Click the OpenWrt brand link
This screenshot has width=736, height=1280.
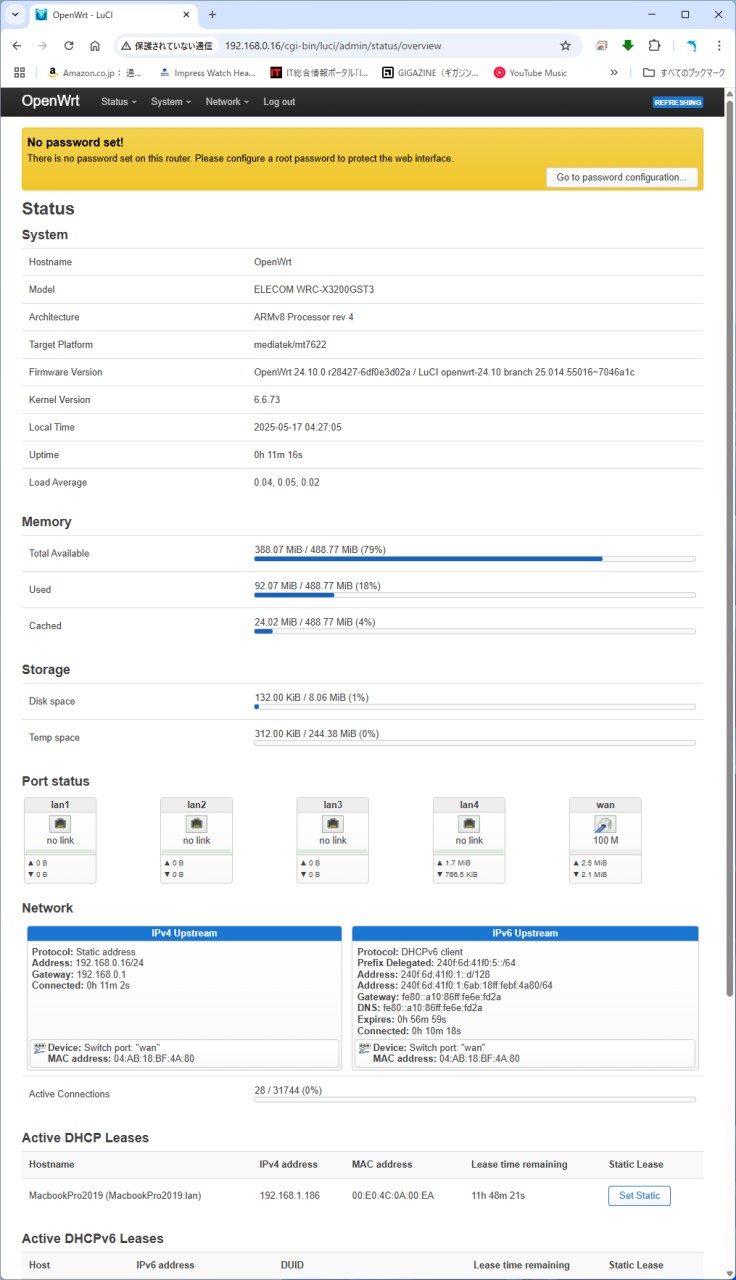tap(53, 101)
